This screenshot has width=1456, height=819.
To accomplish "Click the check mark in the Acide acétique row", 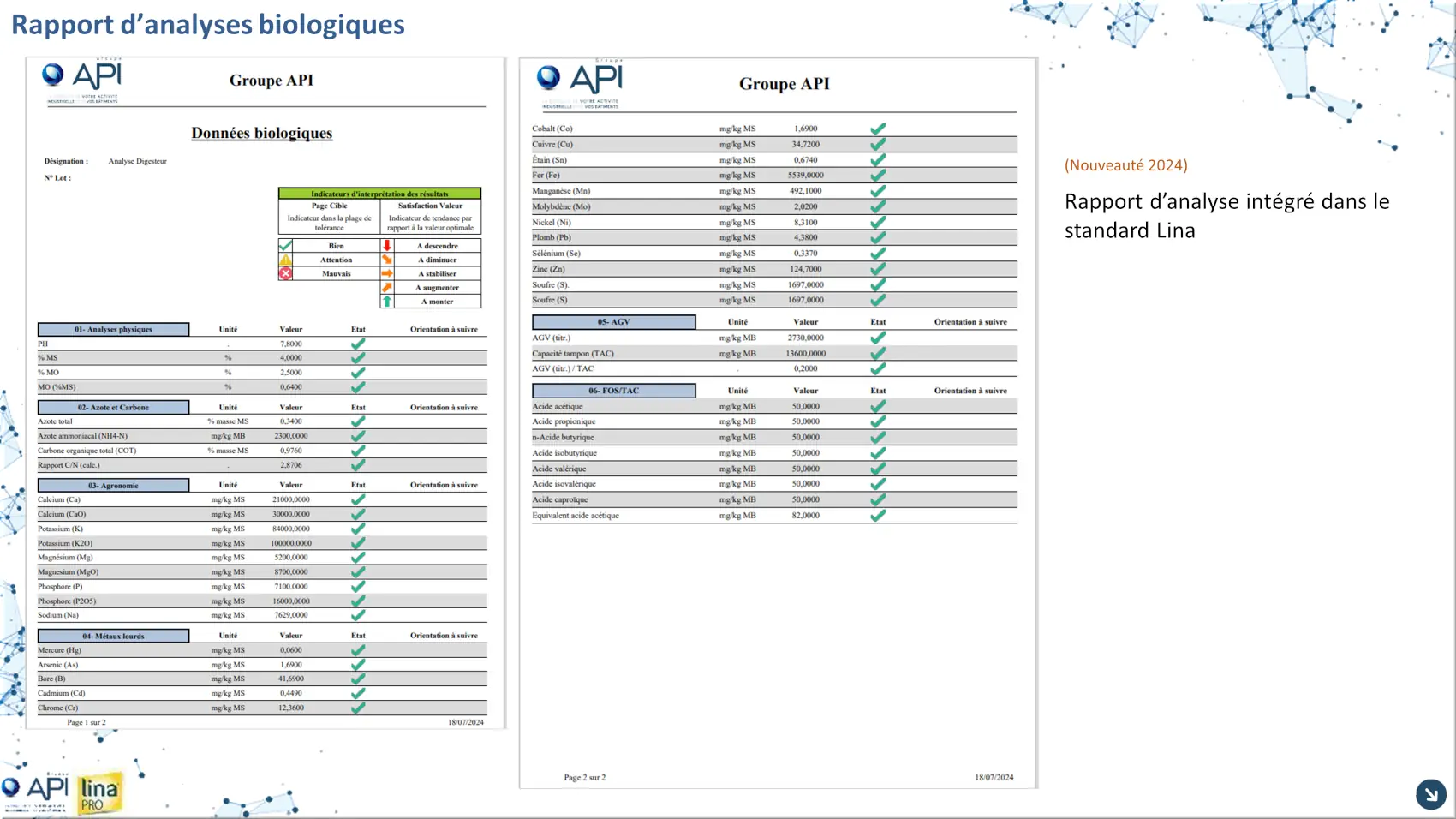I will (x=878, y=406).
